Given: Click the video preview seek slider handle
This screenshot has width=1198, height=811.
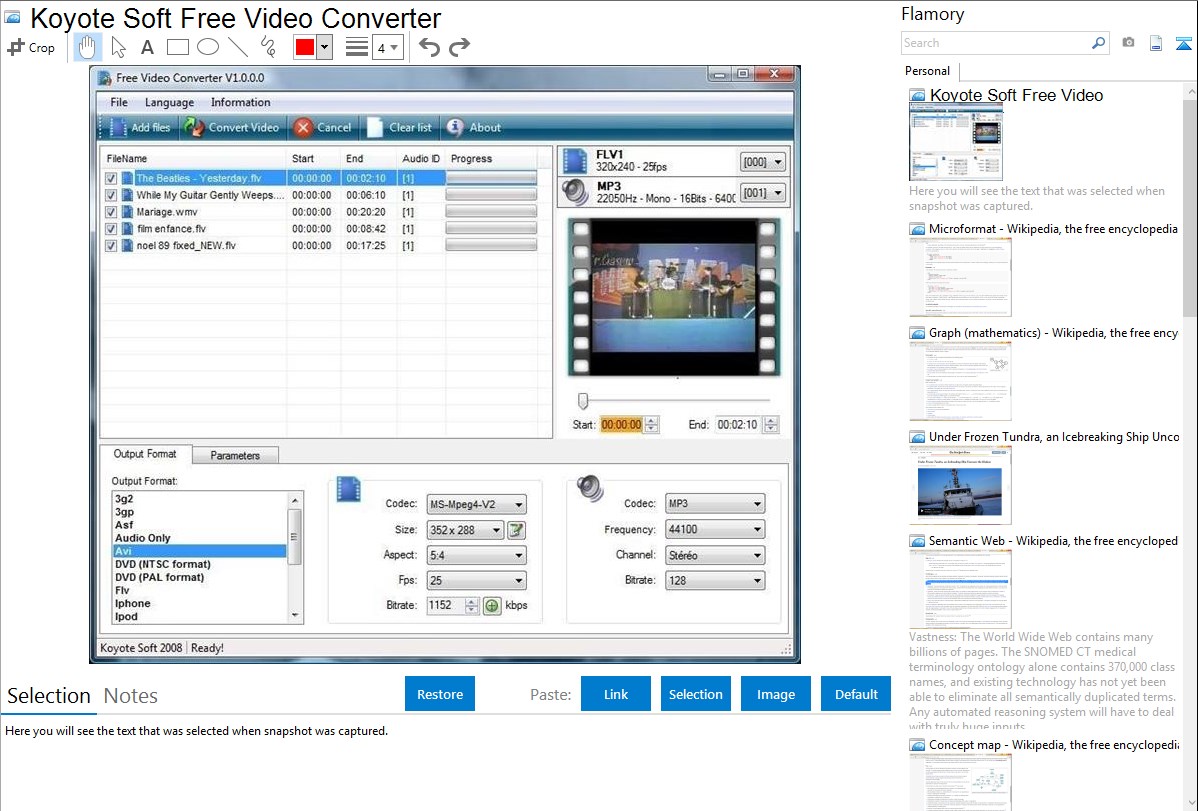Looking at the screenshot, I should point(583,401).
